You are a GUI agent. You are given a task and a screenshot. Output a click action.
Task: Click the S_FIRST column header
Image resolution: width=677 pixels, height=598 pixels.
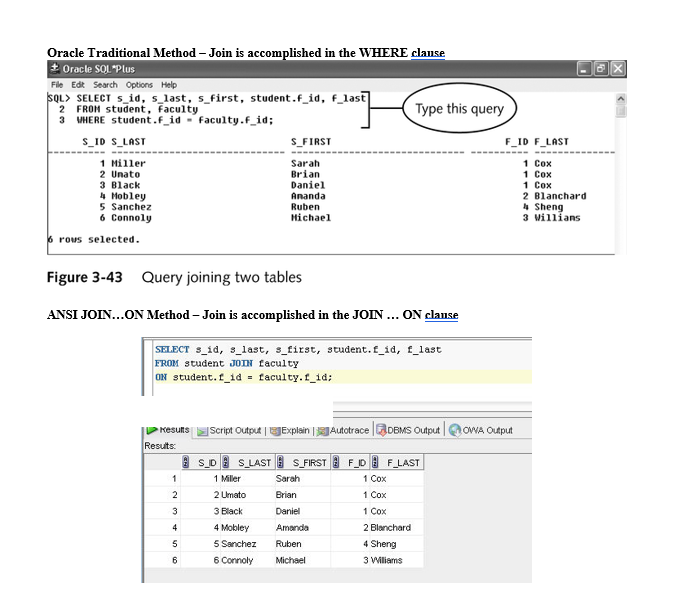[303, 462]
